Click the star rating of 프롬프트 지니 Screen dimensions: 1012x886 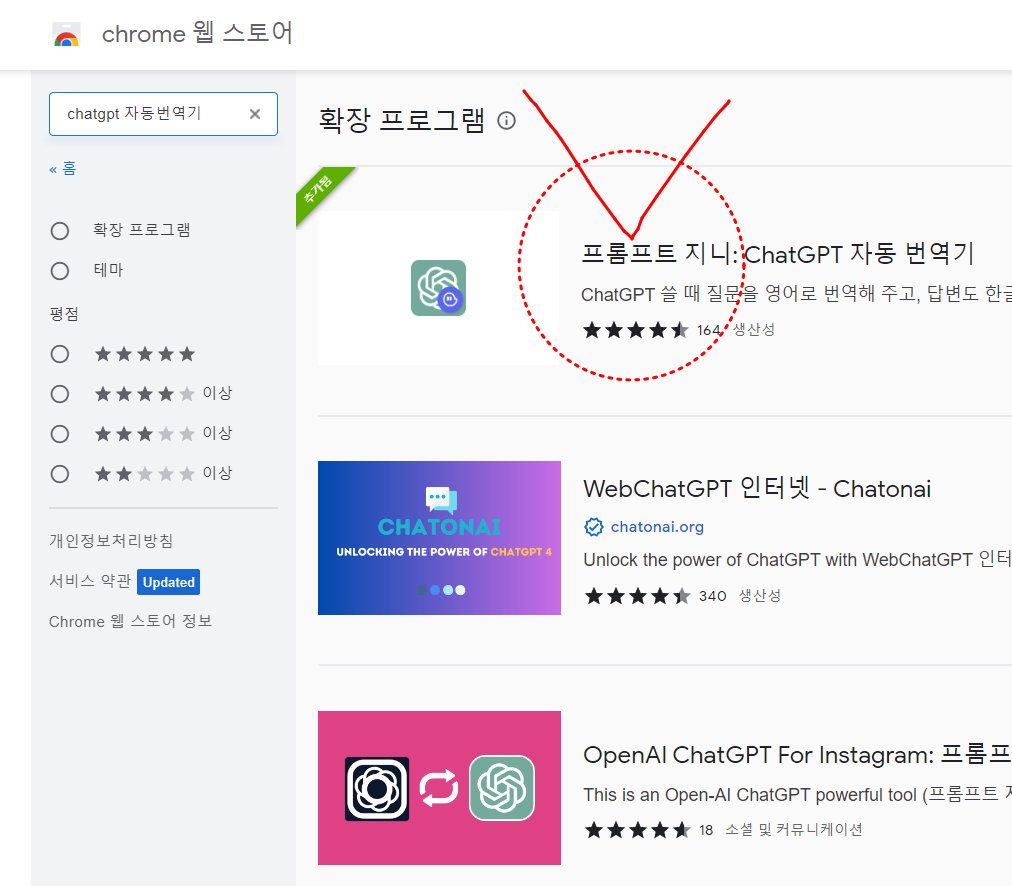pyautogui.click(x=635, y=330)
